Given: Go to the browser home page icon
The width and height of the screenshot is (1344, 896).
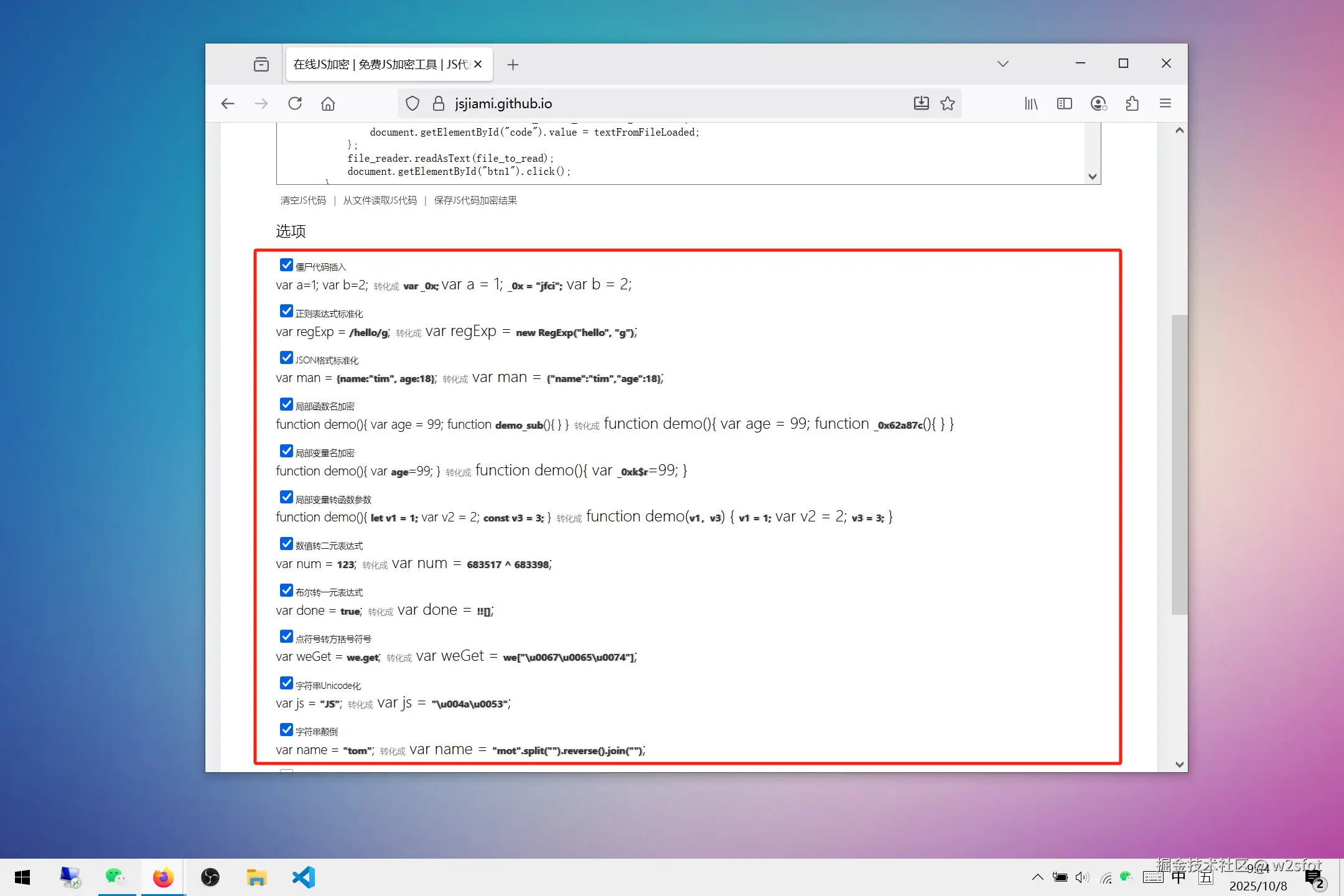Looking at the screenshot, I should click(x=328, y=103).
